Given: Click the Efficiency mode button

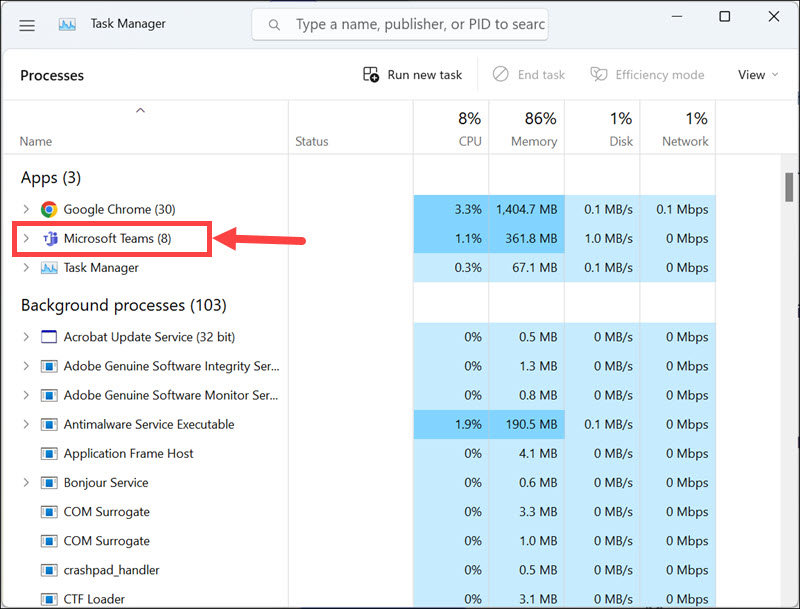Looking at the screenshot, I should [x=647, y=75].
